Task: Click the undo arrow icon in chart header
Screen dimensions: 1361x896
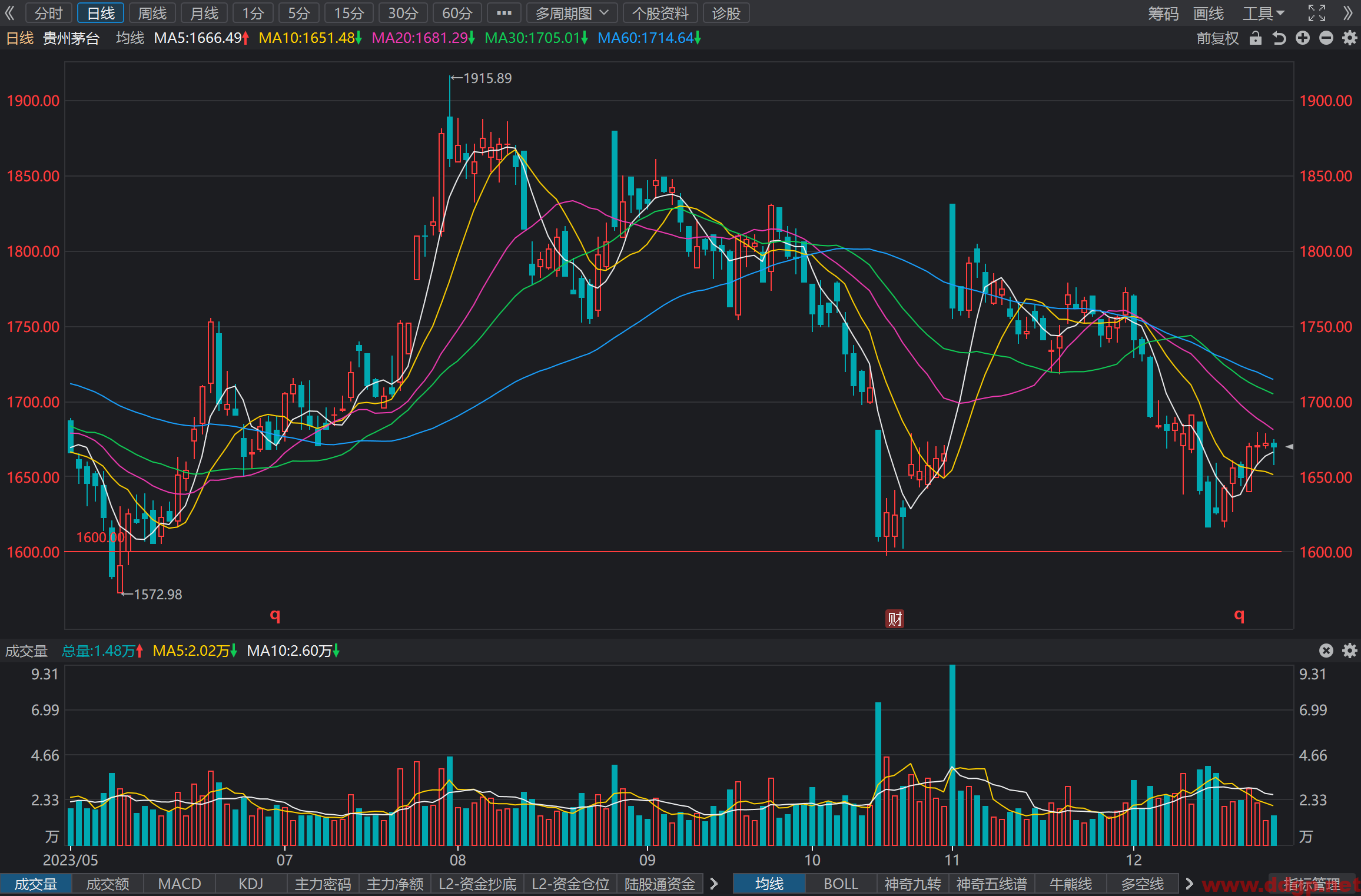Action: pos(1279,38)
